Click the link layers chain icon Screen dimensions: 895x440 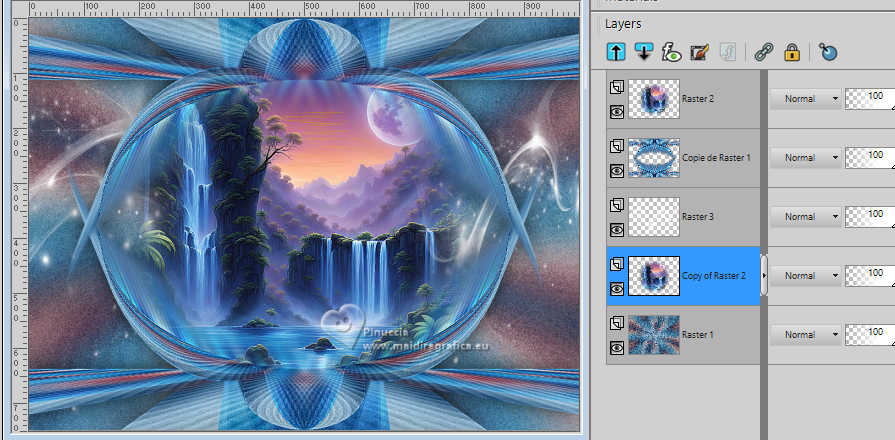tap(763, 52)
